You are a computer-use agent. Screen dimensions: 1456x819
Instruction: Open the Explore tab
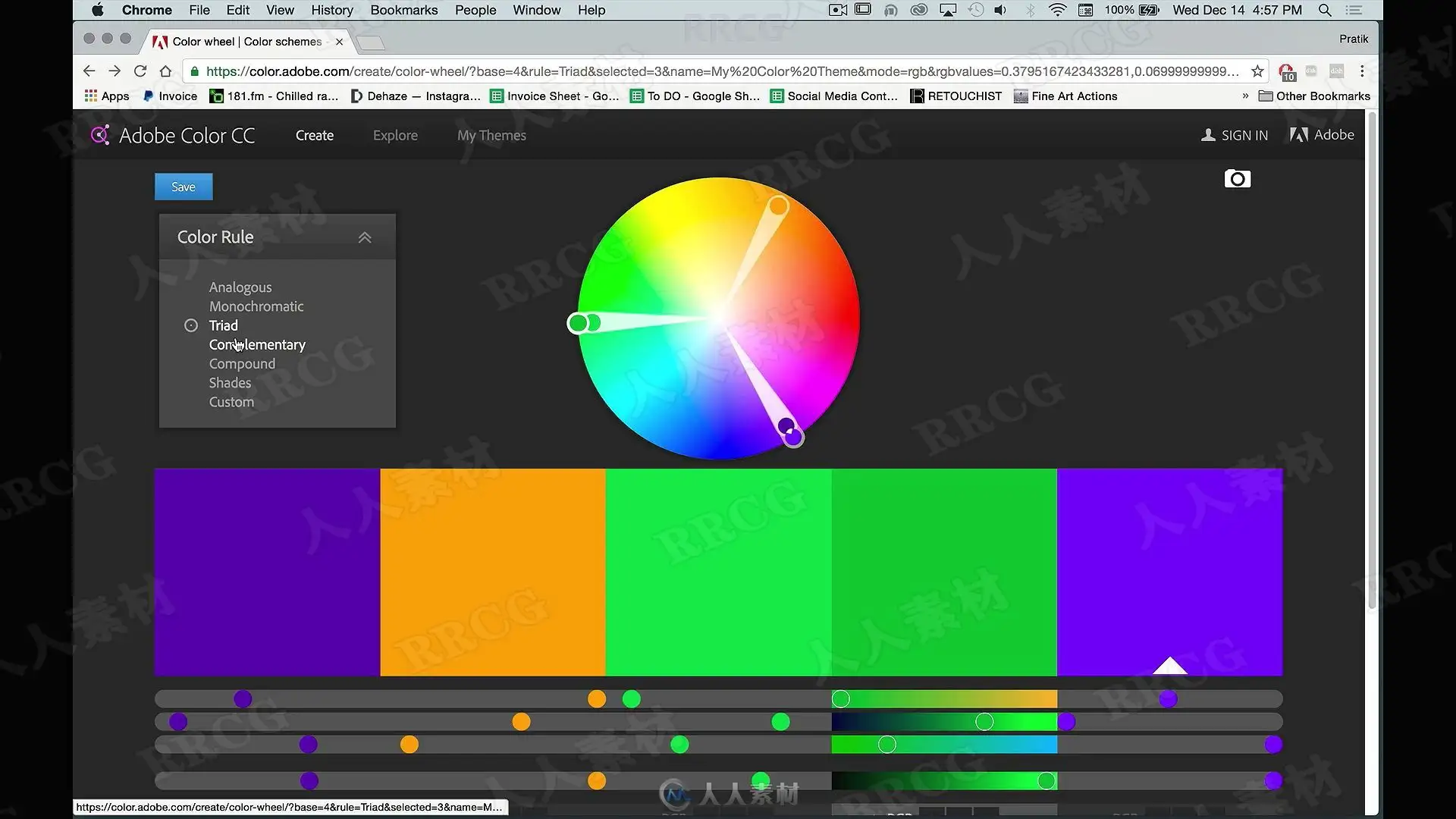point(395,135)
